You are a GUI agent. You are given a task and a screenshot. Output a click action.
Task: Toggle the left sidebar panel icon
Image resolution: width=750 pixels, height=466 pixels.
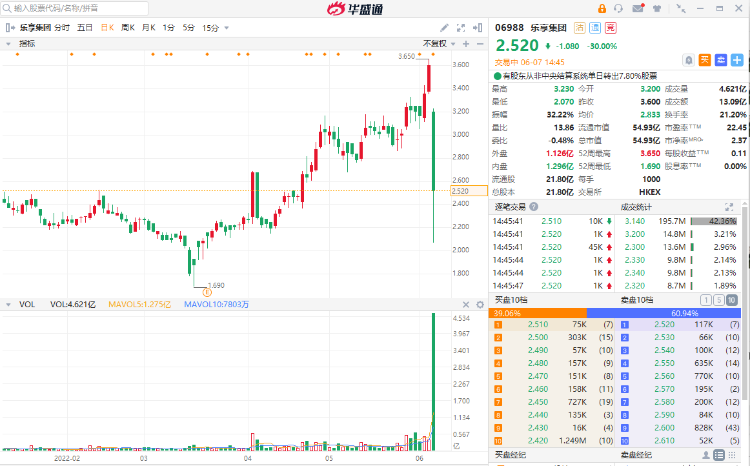[x=10, y=28]
